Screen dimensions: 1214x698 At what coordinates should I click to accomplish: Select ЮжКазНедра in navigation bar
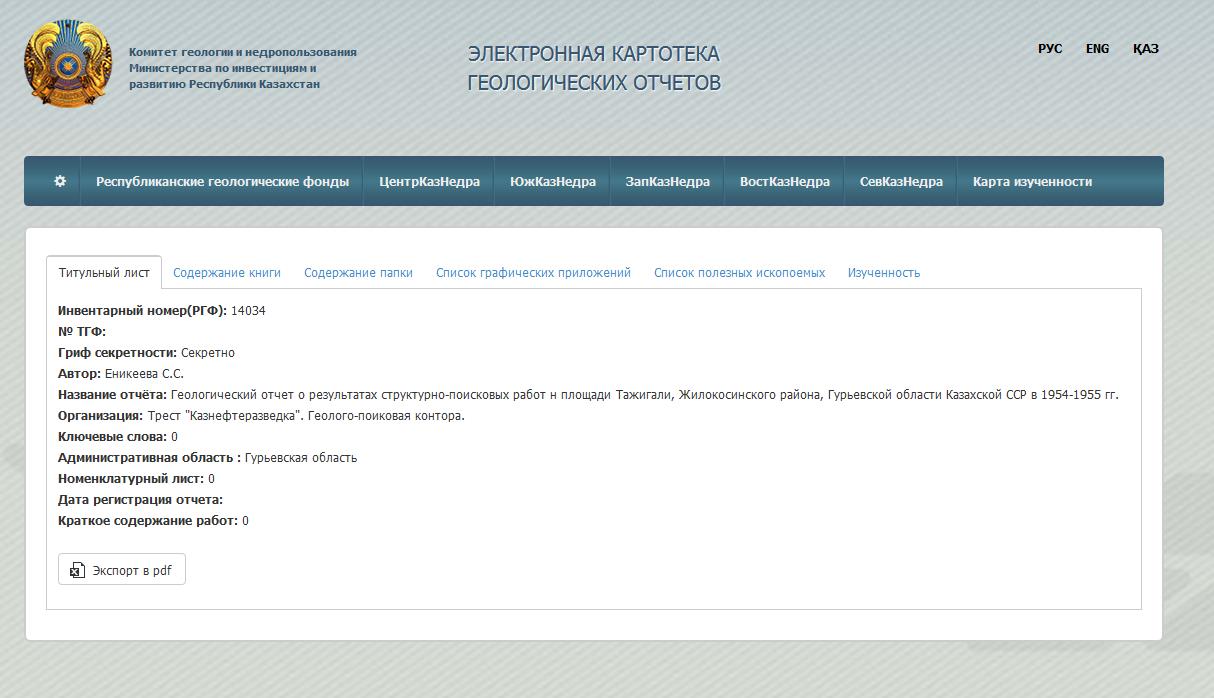pos(552,181)
